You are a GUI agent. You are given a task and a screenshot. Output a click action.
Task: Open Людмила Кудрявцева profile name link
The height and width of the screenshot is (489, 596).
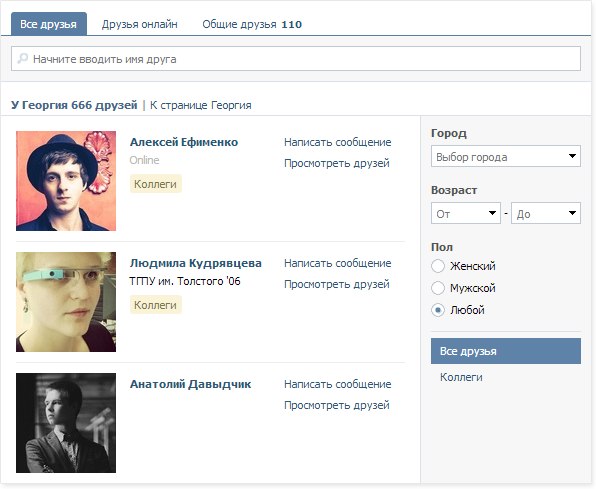pos(196,263)
